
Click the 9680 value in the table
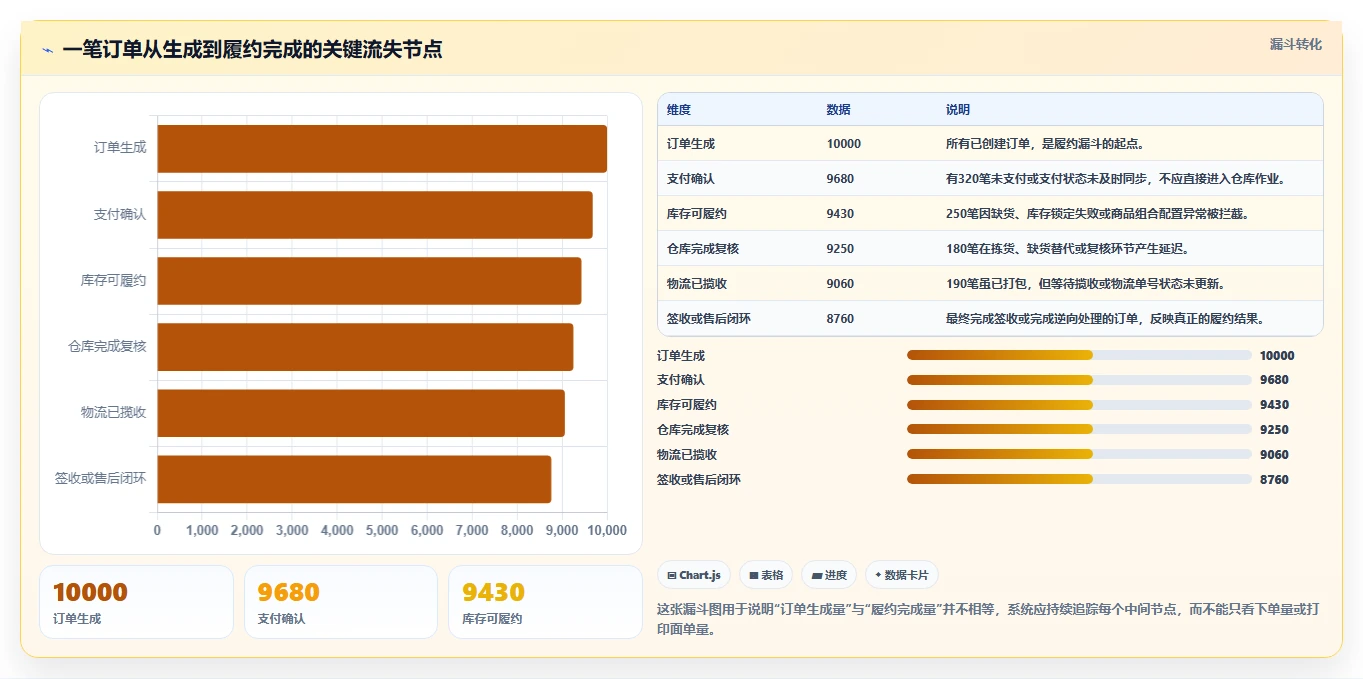coord(841,178)
